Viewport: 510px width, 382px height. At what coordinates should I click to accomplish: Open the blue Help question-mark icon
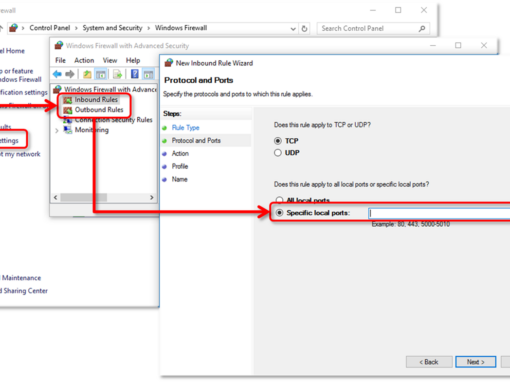tap(135, 74)
